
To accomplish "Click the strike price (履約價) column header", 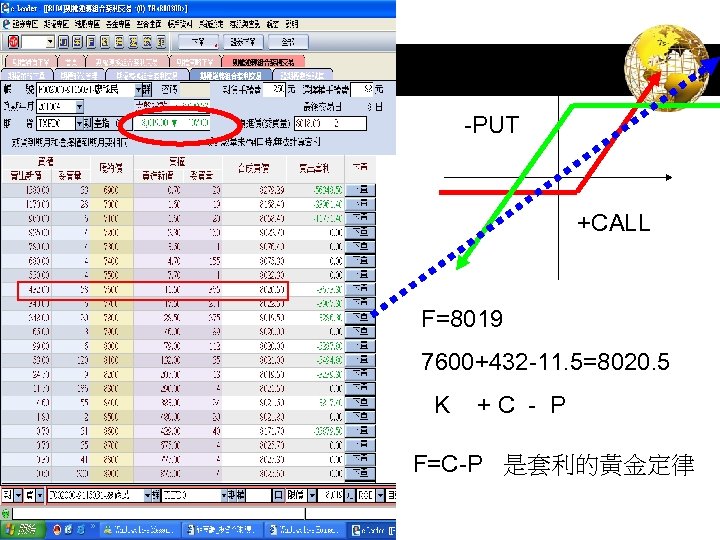I will tap(111, 168).
